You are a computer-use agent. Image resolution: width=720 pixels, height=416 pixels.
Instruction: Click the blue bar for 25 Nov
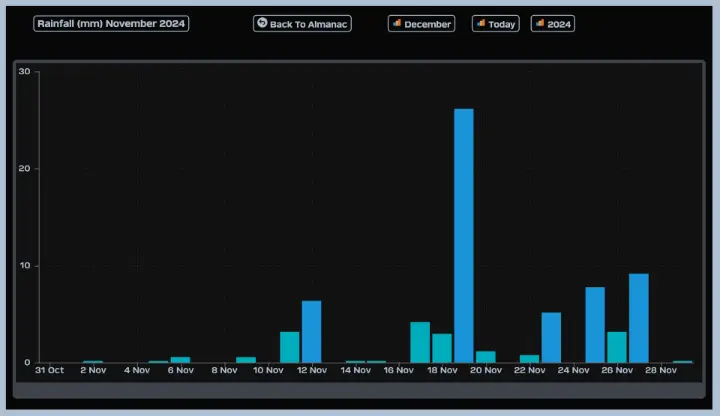pos(595,324)
